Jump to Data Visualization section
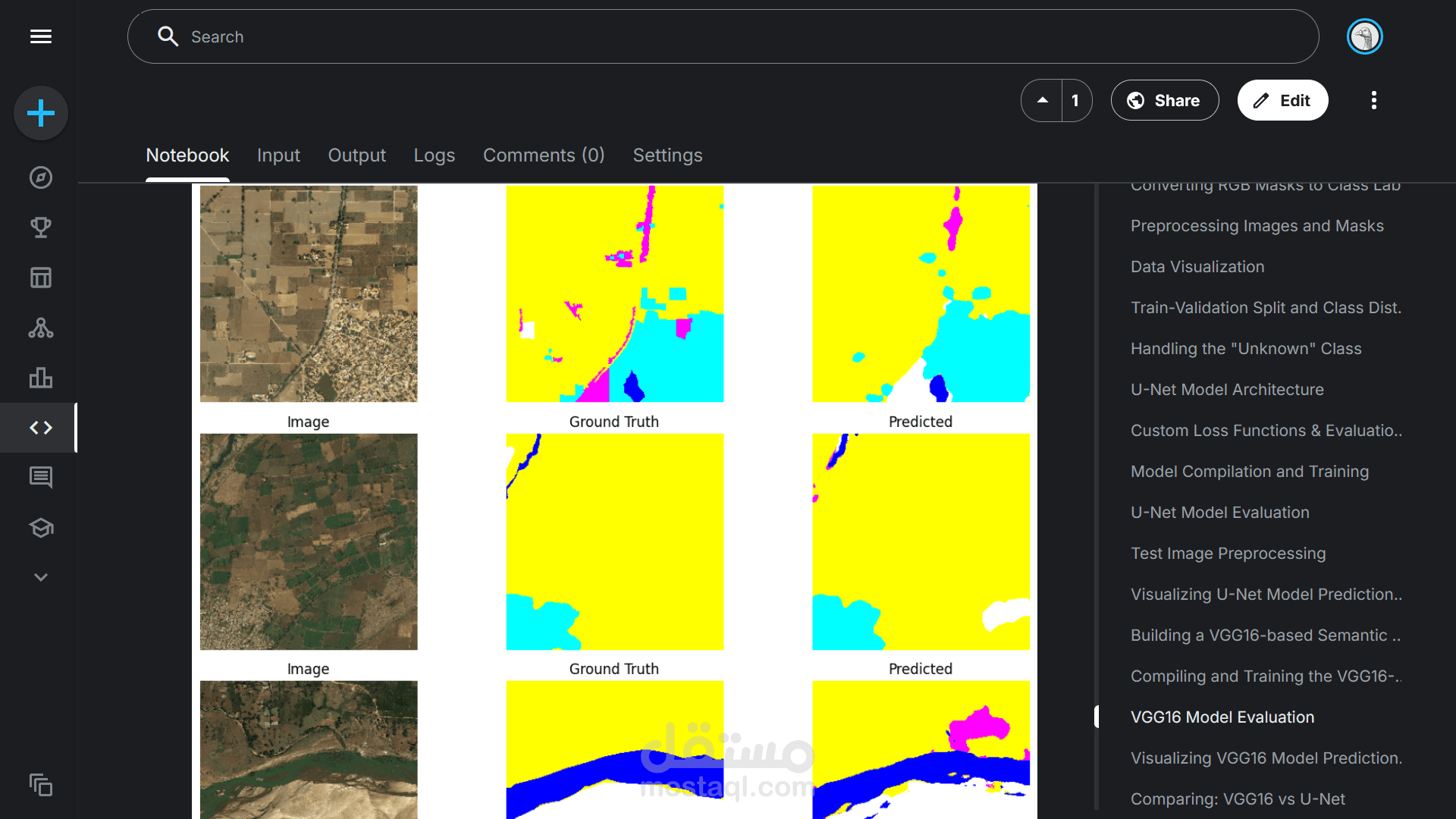 point(1197,267)
